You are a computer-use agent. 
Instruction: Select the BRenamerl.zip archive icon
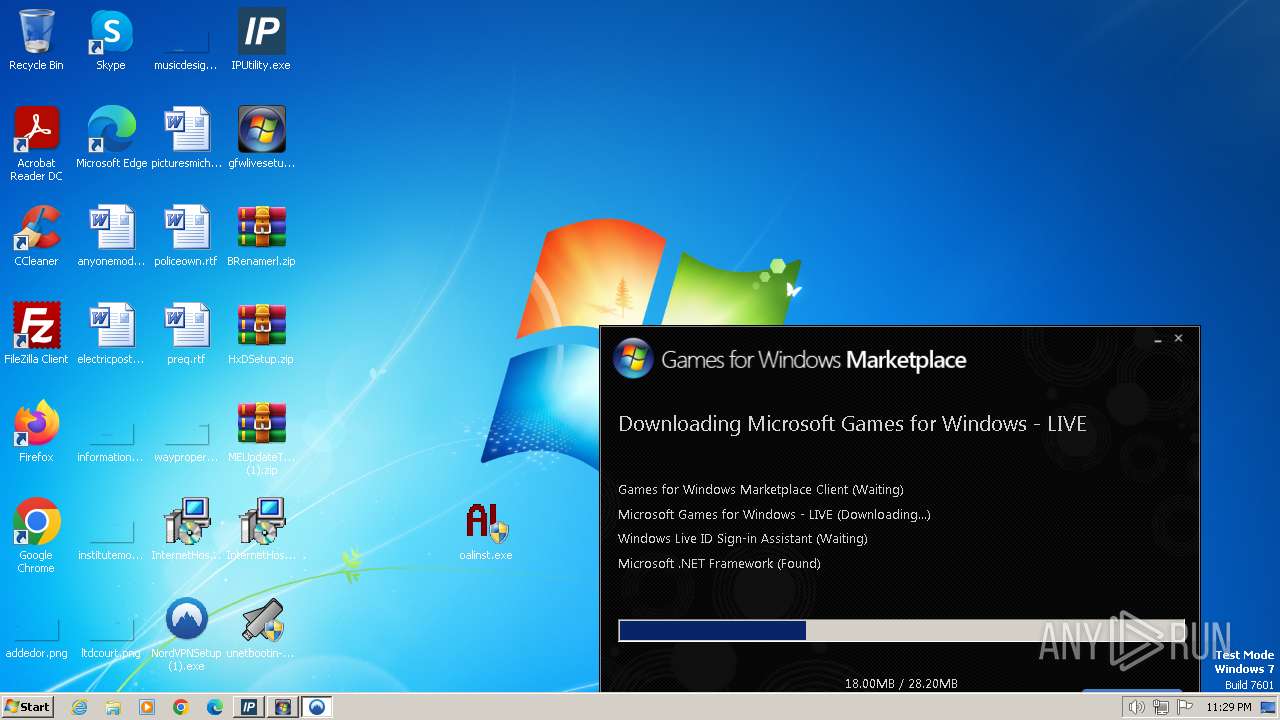tap(261, 236)
